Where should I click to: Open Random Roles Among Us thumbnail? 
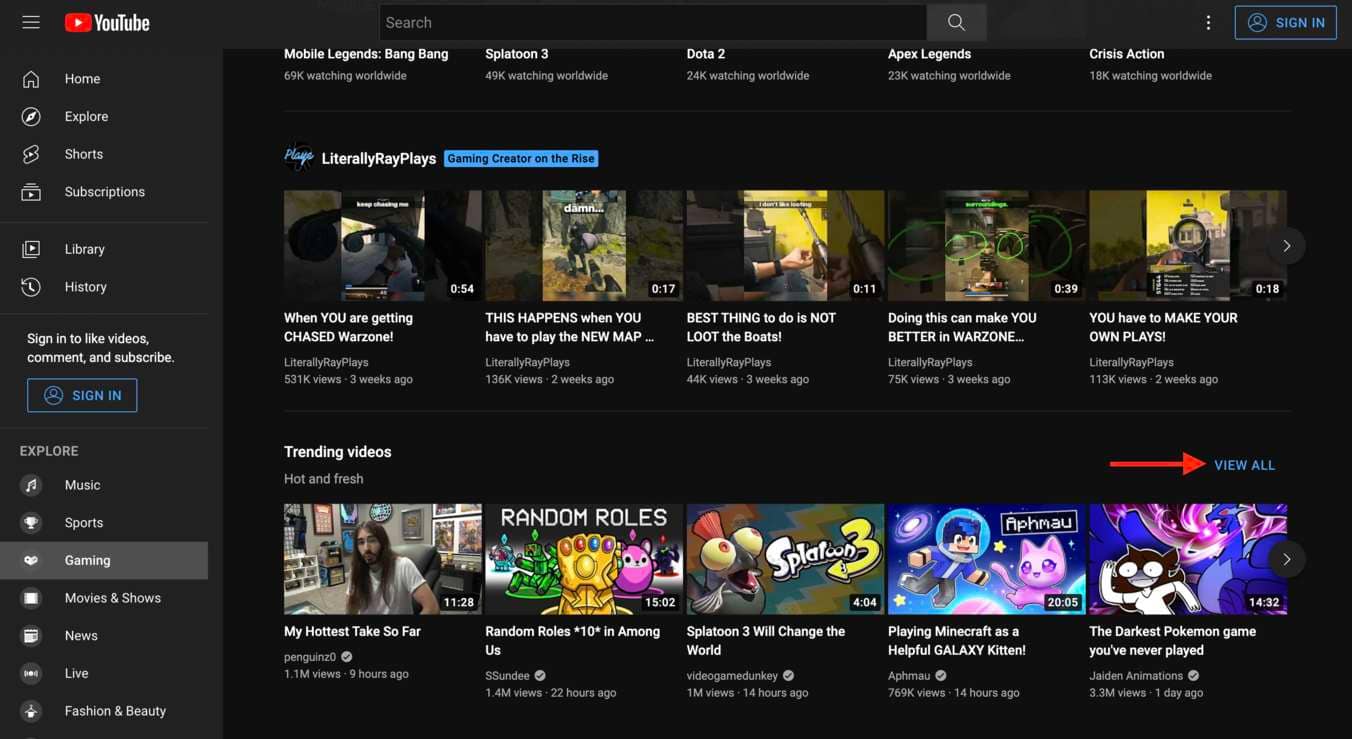pos(584,559)
